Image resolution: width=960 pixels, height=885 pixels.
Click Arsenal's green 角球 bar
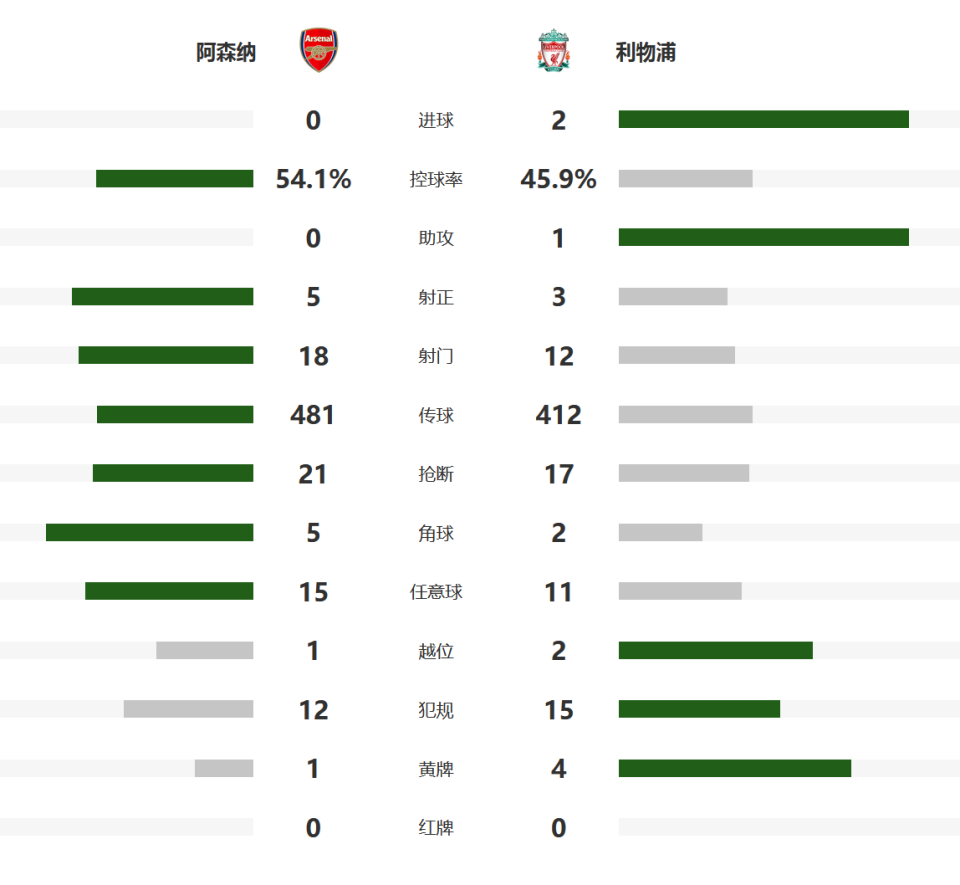point(149,532)
